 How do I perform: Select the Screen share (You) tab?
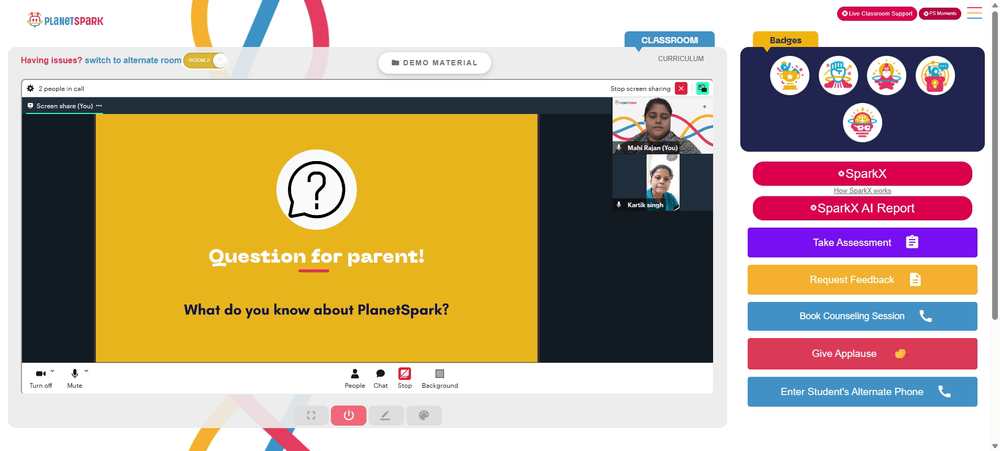pyautogui.click(x=64, y=106)
